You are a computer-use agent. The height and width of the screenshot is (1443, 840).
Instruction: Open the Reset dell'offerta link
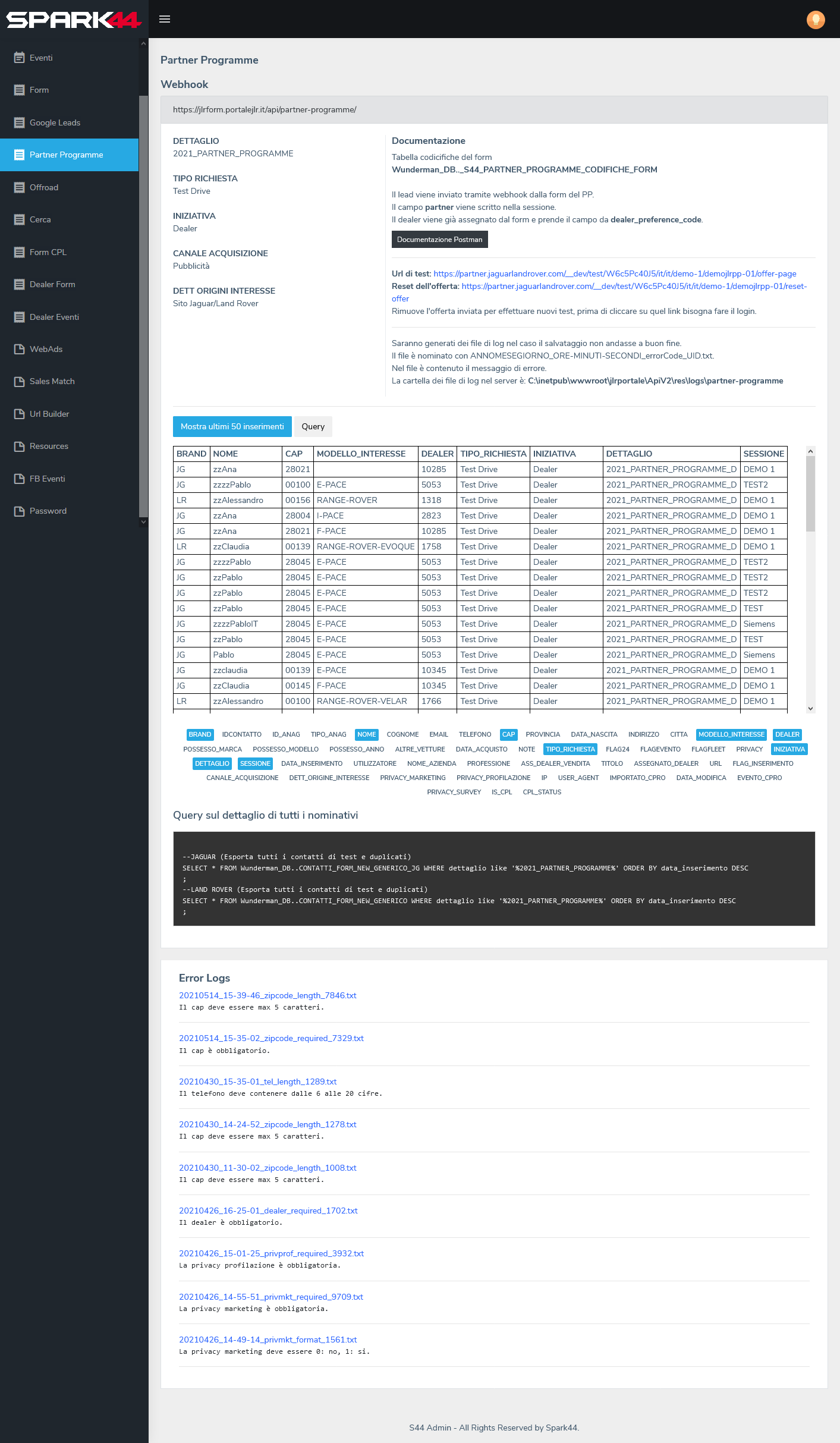click(x=634, y=287)
